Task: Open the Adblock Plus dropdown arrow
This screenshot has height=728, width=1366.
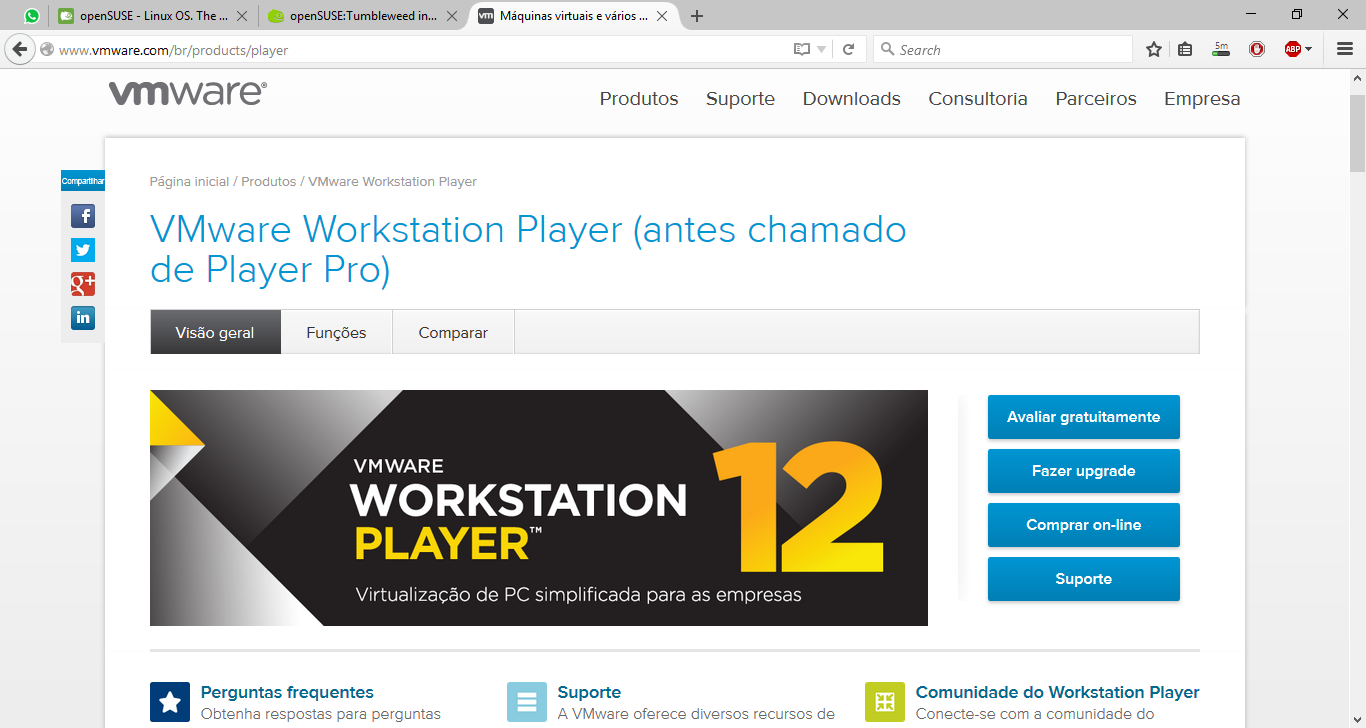Action: (x=1308, y=49)
